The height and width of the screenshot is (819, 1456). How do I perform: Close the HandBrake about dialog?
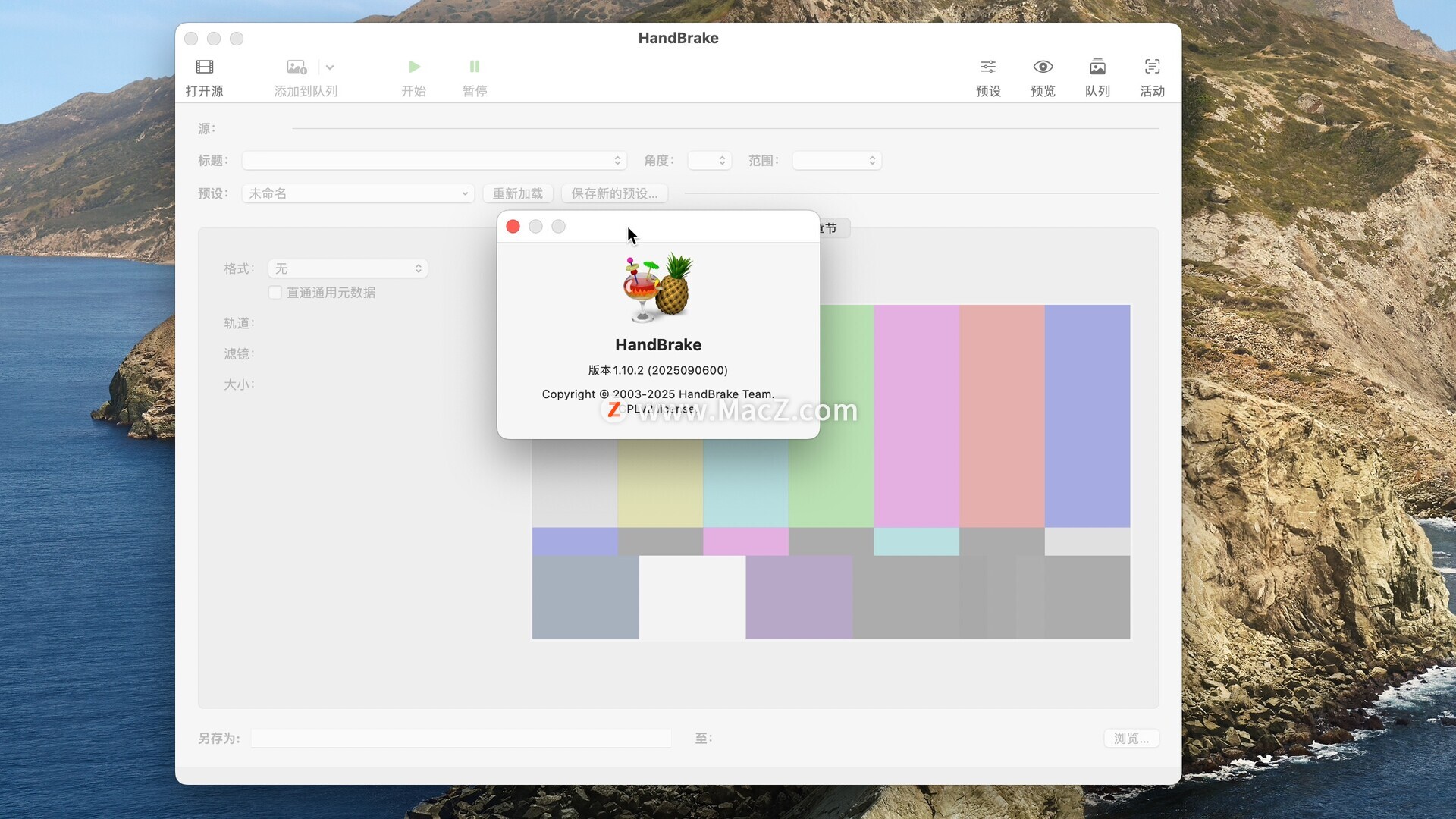tap(513, 227)
